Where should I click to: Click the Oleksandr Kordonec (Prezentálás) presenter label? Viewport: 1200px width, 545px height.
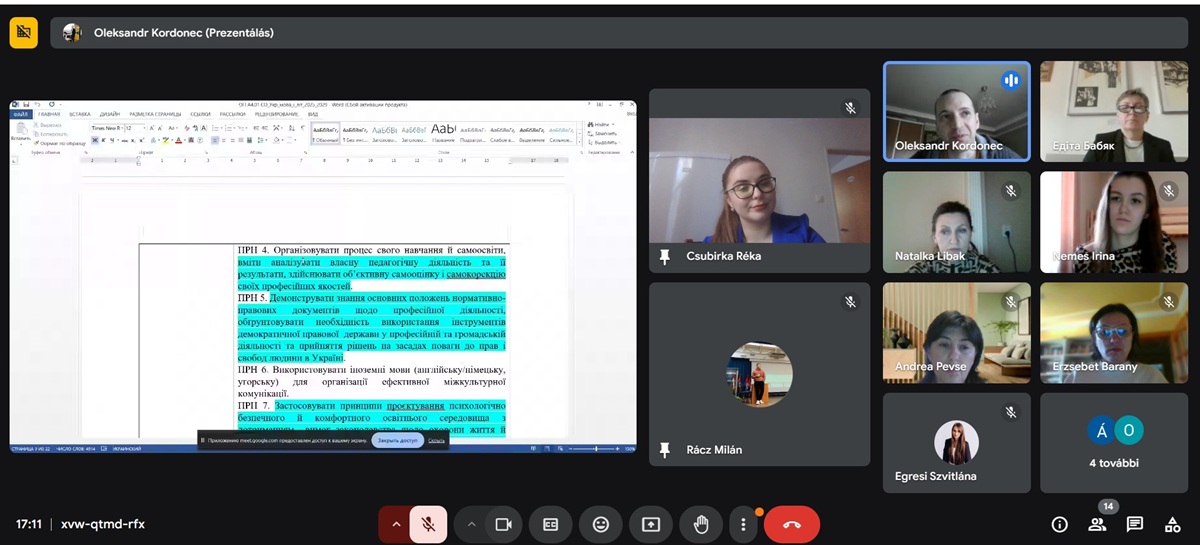pyautogui.click(x=184, y=33)
